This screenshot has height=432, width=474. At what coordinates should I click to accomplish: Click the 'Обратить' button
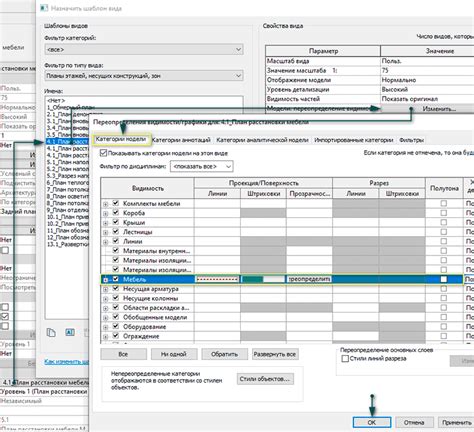[x=224, y=354]
